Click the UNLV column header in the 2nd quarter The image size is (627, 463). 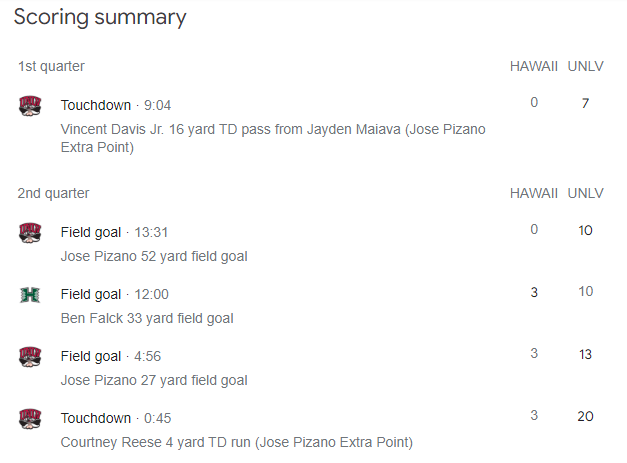tap(585, 193)
